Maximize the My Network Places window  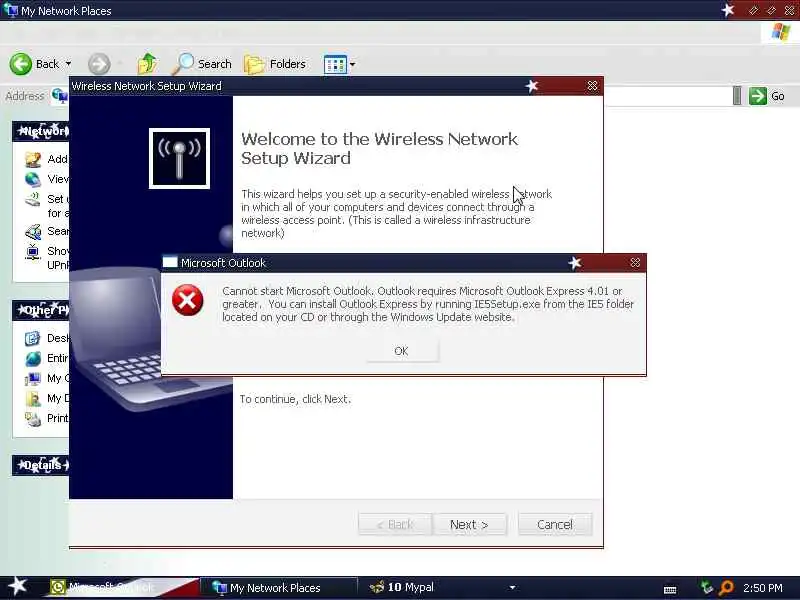(770, 10)
